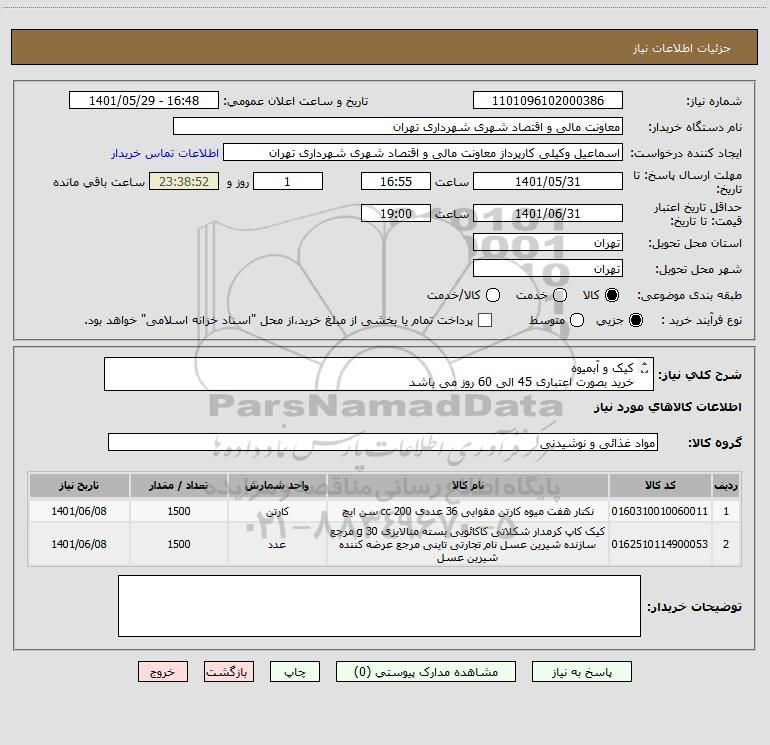Click product code 0160310010060011
The width and height of the screenshot is (770, 745).
pyautogui.click(x=660, y=511)
